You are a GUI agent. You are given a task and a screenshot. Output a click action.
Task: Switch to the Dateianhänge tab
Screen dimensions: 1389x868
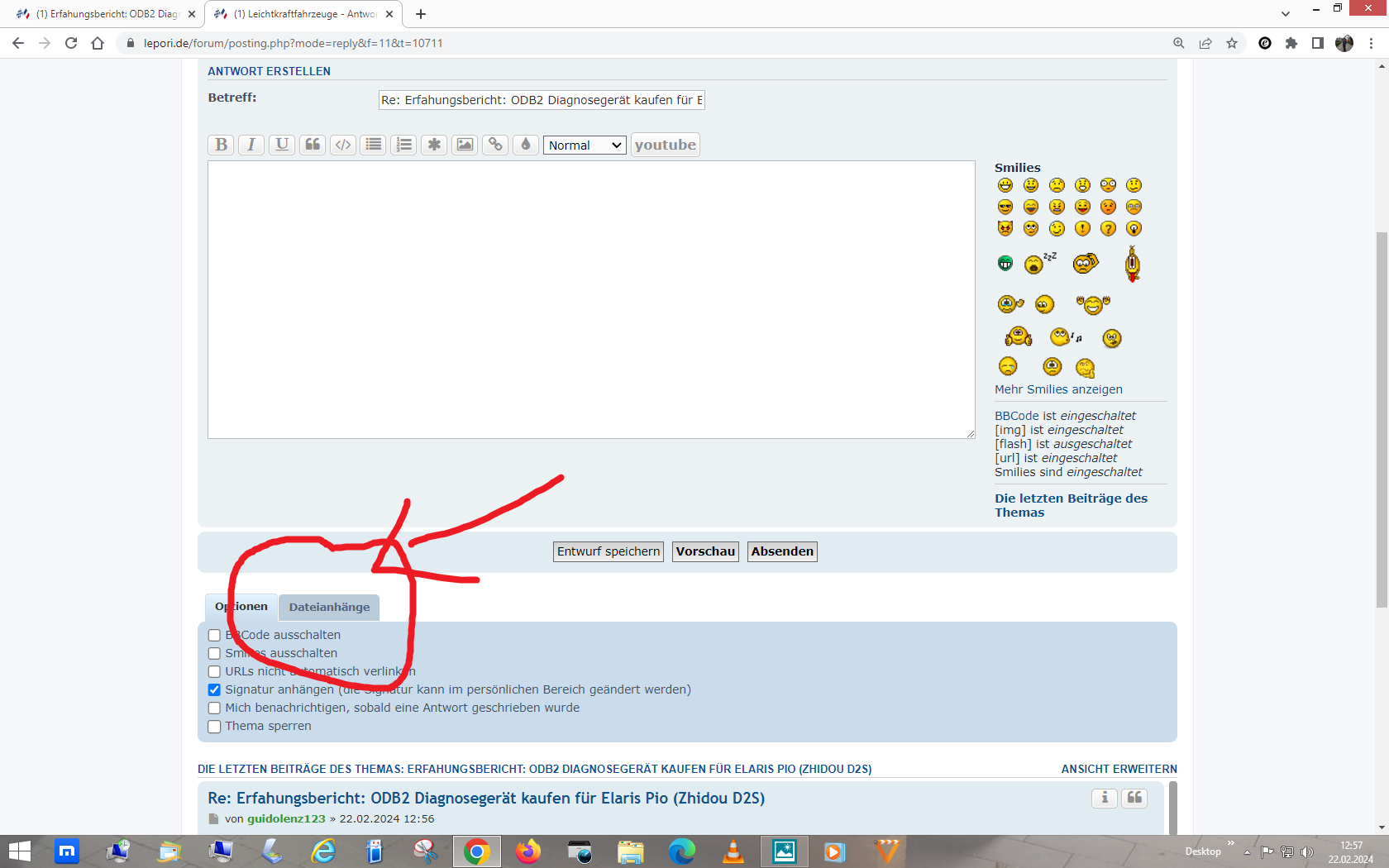(x=328, y=607)
